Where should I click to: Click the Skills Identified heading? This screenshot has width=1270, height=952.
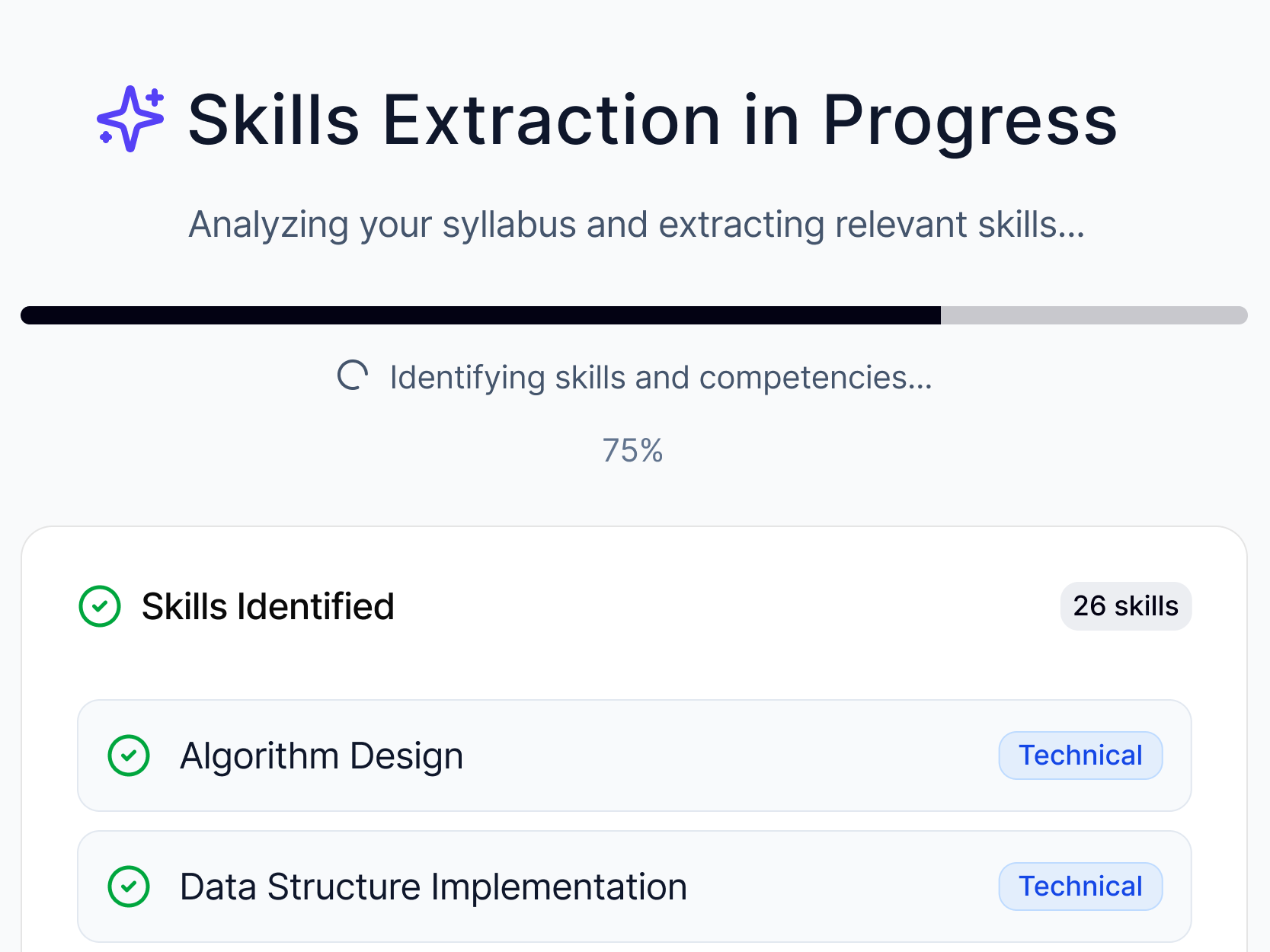coord(268,606)
